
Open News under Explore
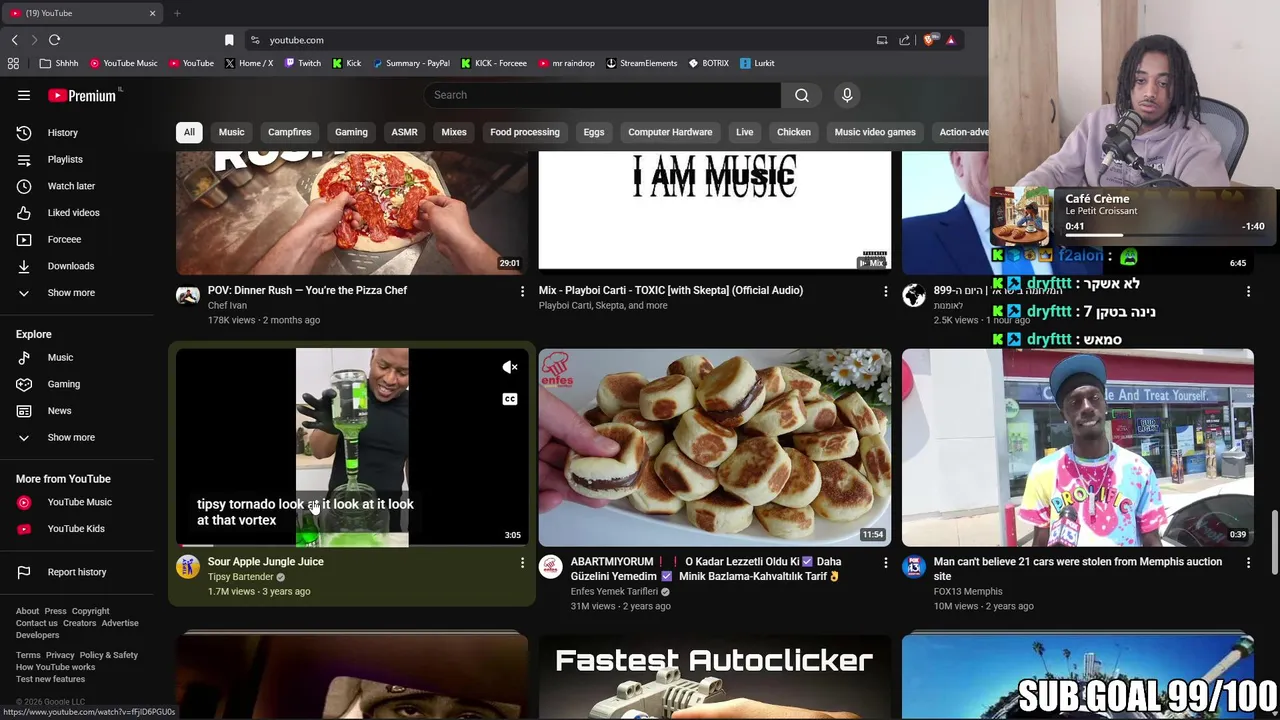59,411
